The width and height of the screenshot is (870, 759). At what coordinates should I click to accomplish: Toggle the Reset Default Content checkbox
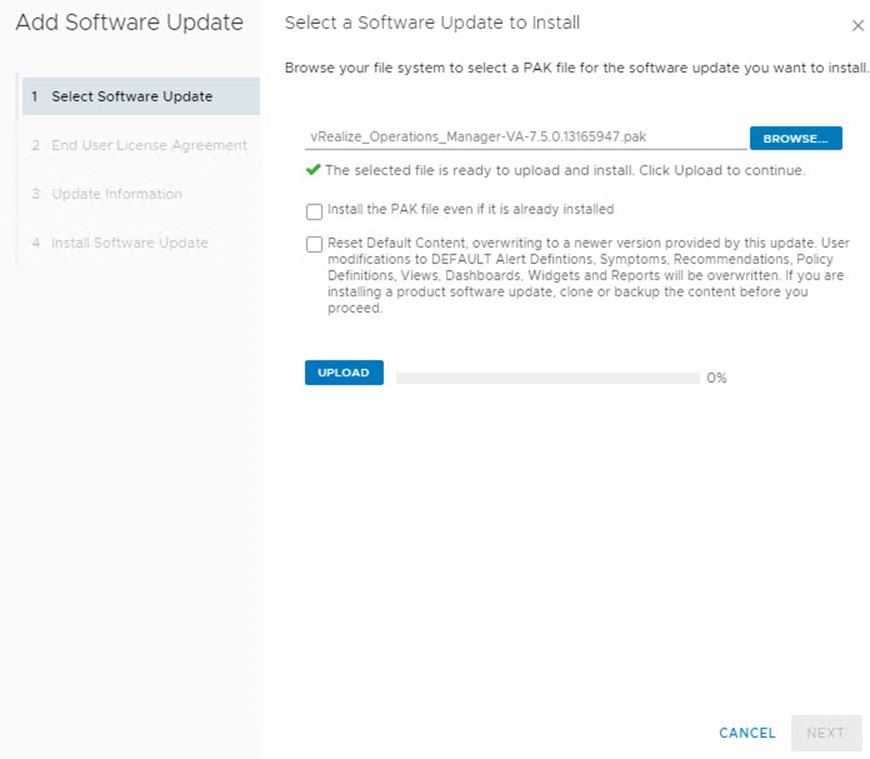click(314, 245)
